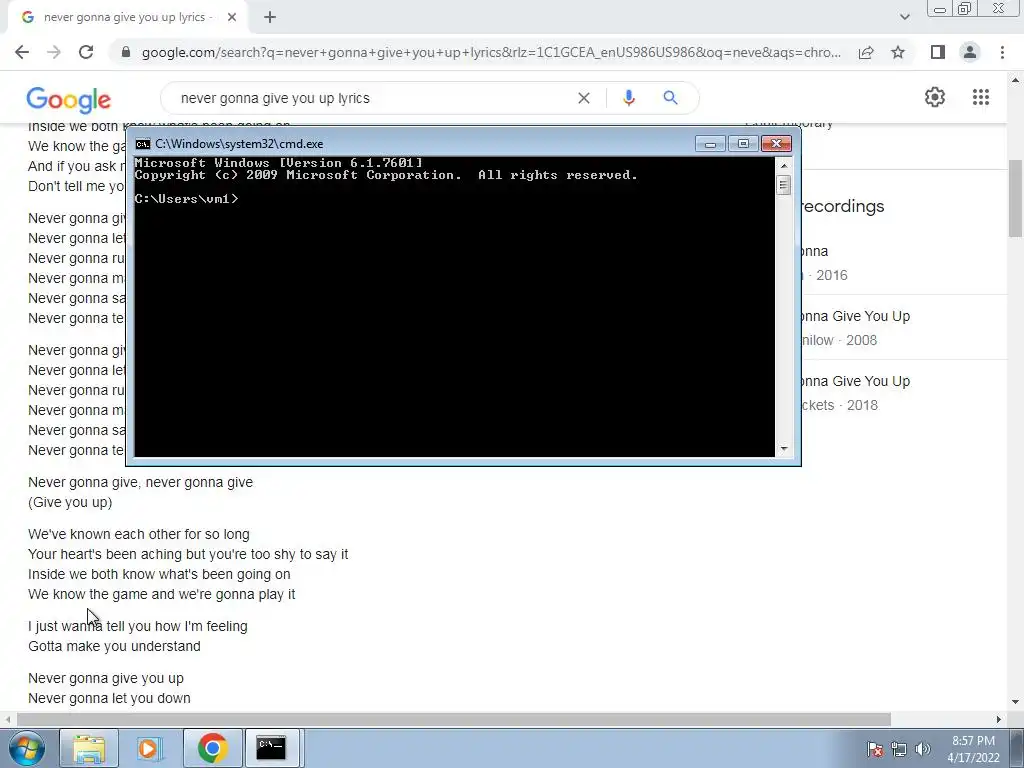Image resolution: width=1024 pixels, height=768 pixels.
Task: Click lyric 'We know the game and we're gonna play it'
Action: 161,594
